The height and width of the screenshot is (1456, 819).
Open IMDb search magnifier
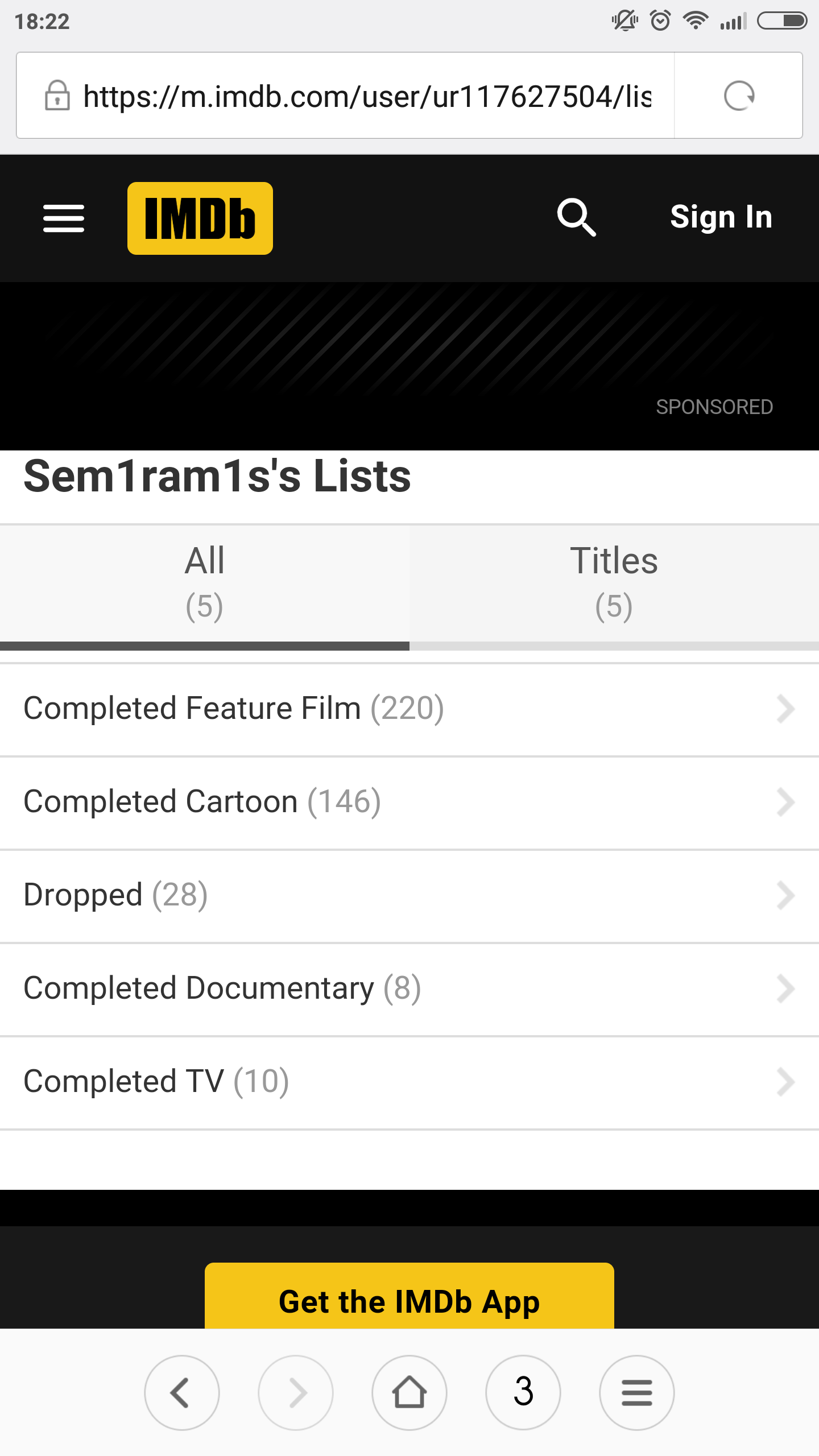coord(576,217)
